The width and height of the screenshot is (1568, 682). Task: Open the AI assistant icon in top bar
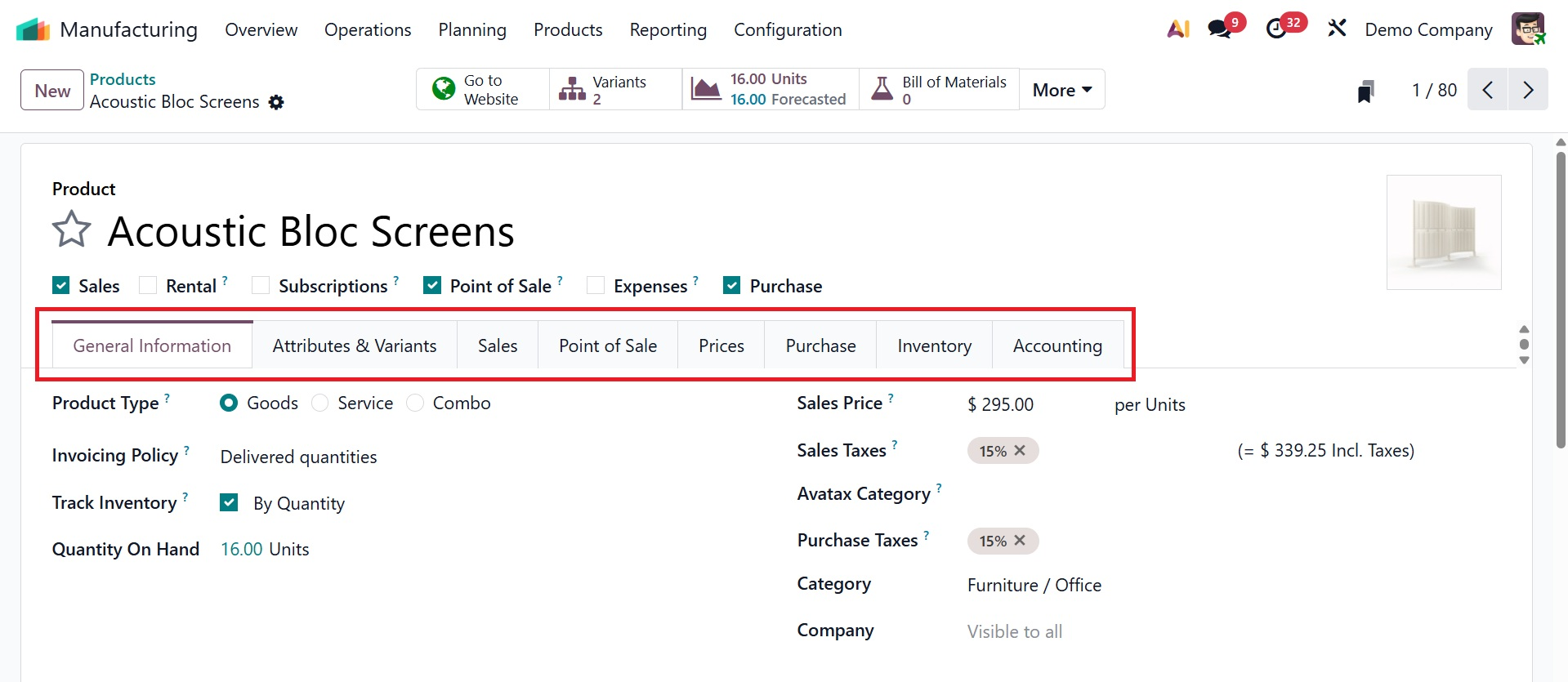[1177, 29]
